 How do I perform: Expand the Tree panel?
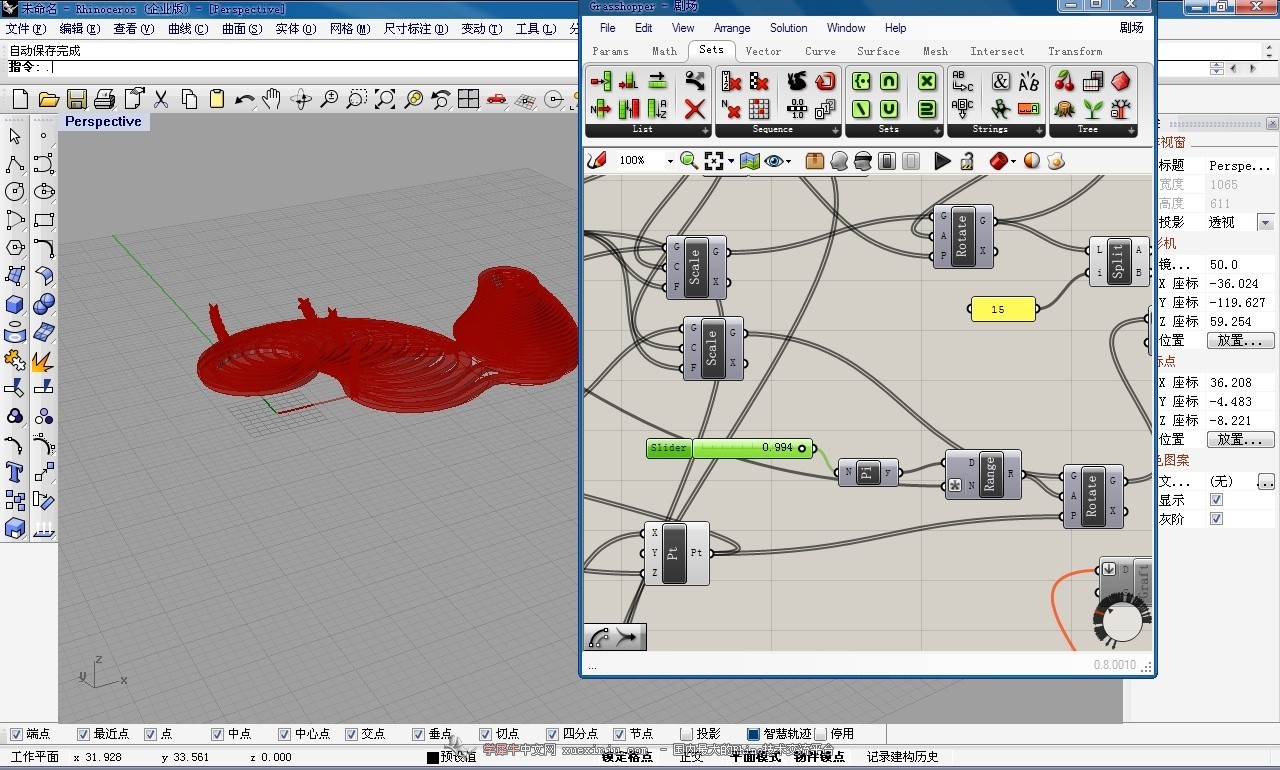tap(1131, 131)
